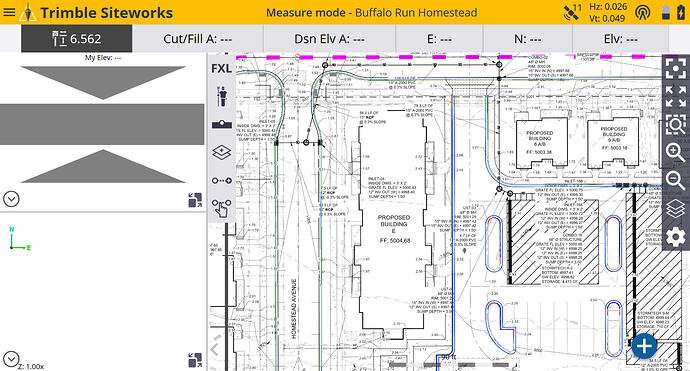Expand the lower view panel chevron
The image size is (690, 371).
11,359
